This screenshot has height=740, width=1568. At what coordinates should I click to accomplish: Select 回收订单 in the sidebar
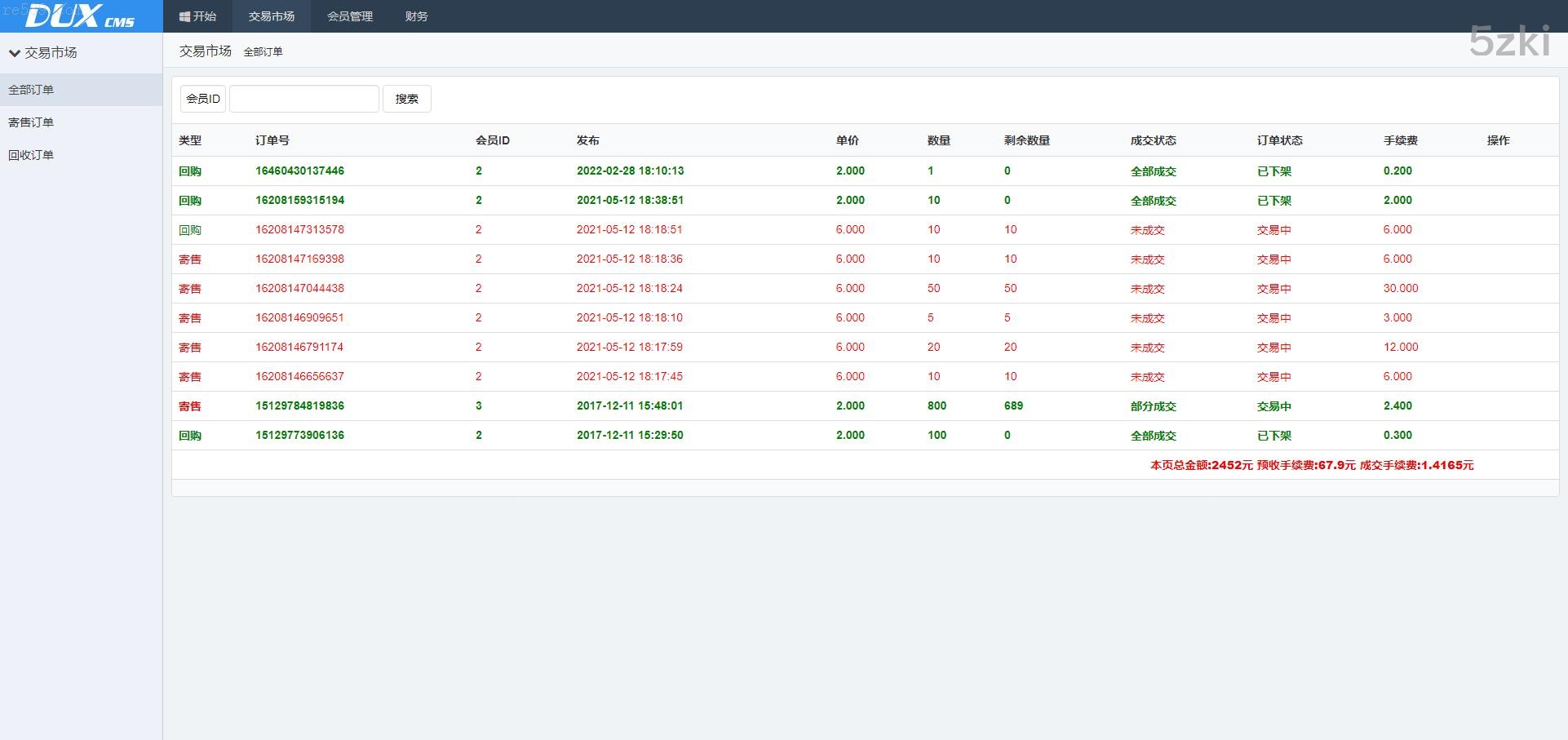point(31,155)
